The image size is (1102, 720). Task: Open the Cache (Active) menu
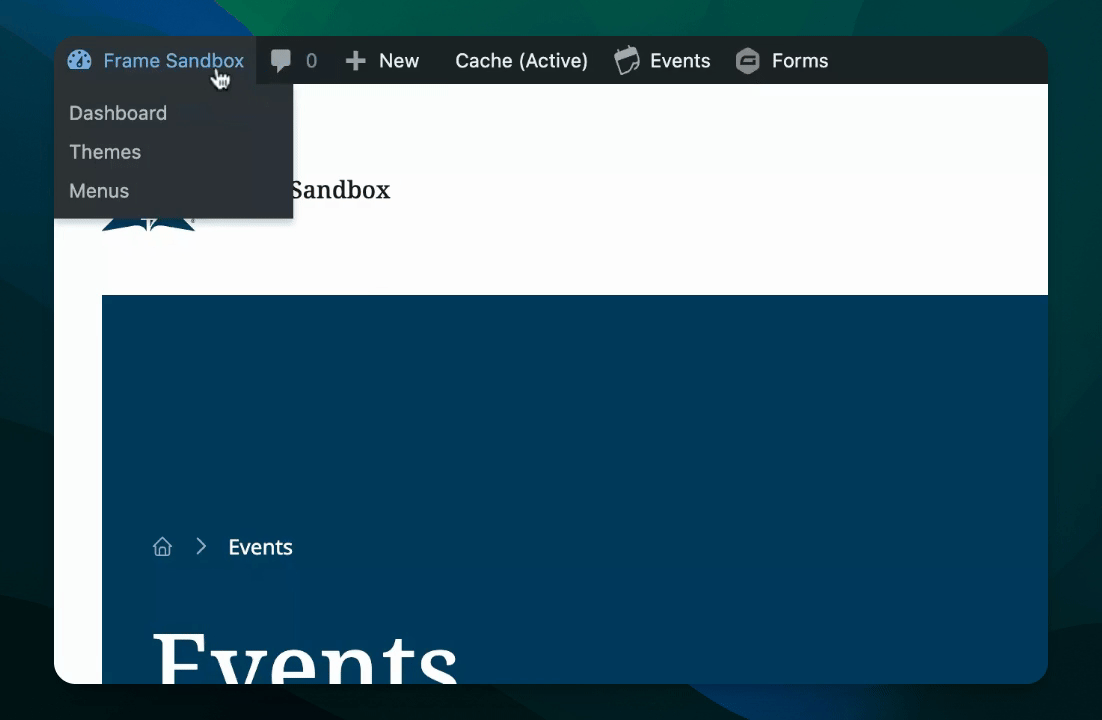pos(521,60)
